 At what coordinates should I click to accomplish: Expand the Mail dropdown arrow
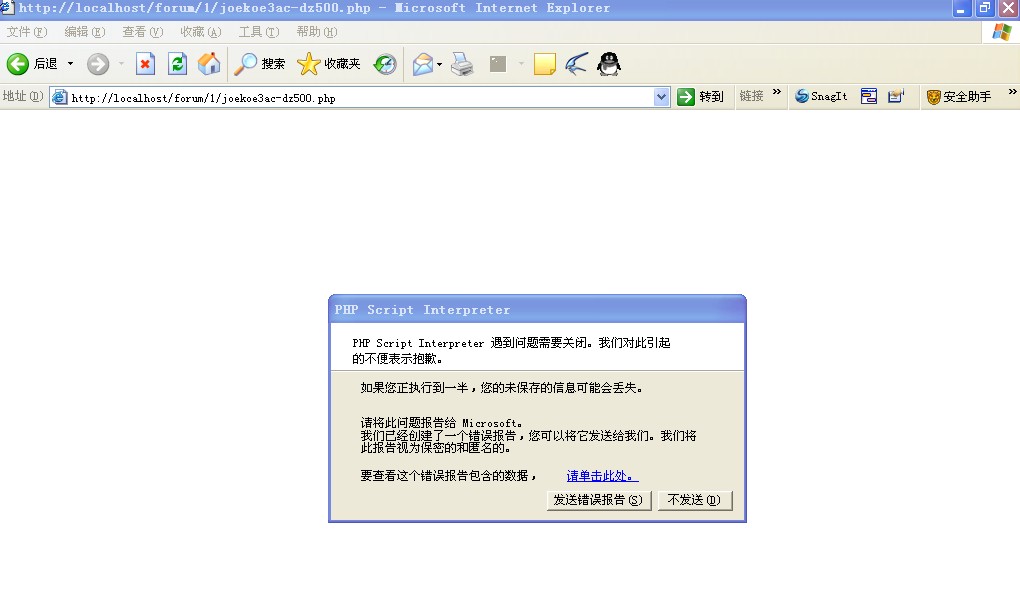click(440, 64)
